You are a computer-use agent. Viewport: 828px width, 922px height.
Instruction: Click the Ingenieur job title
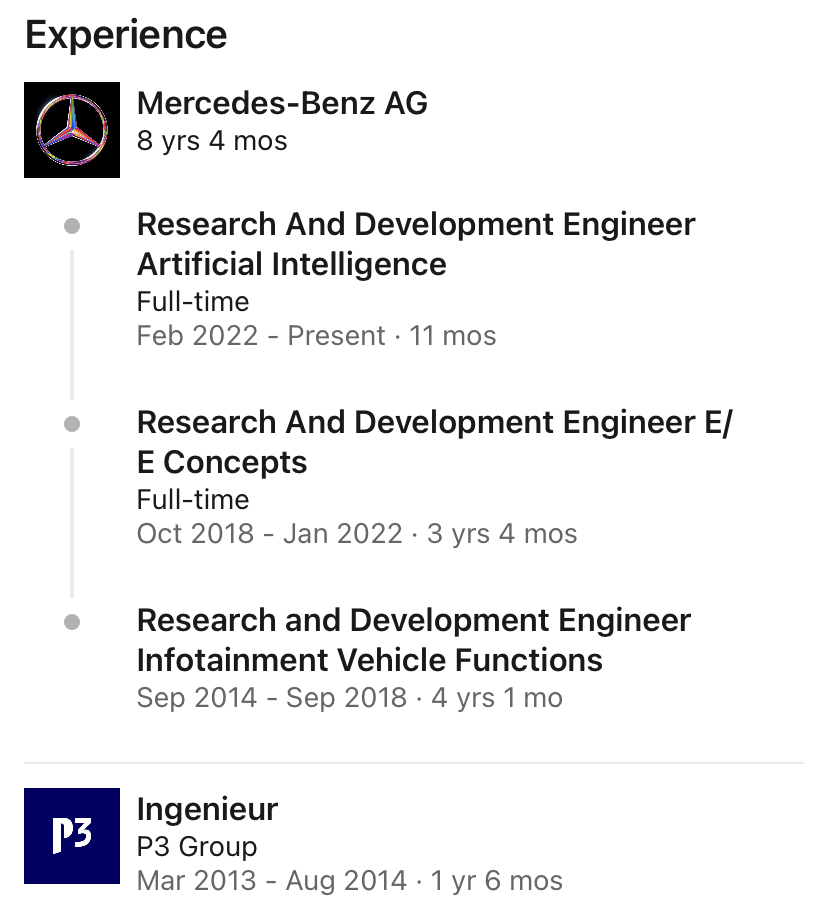click(x=207, y=808)
